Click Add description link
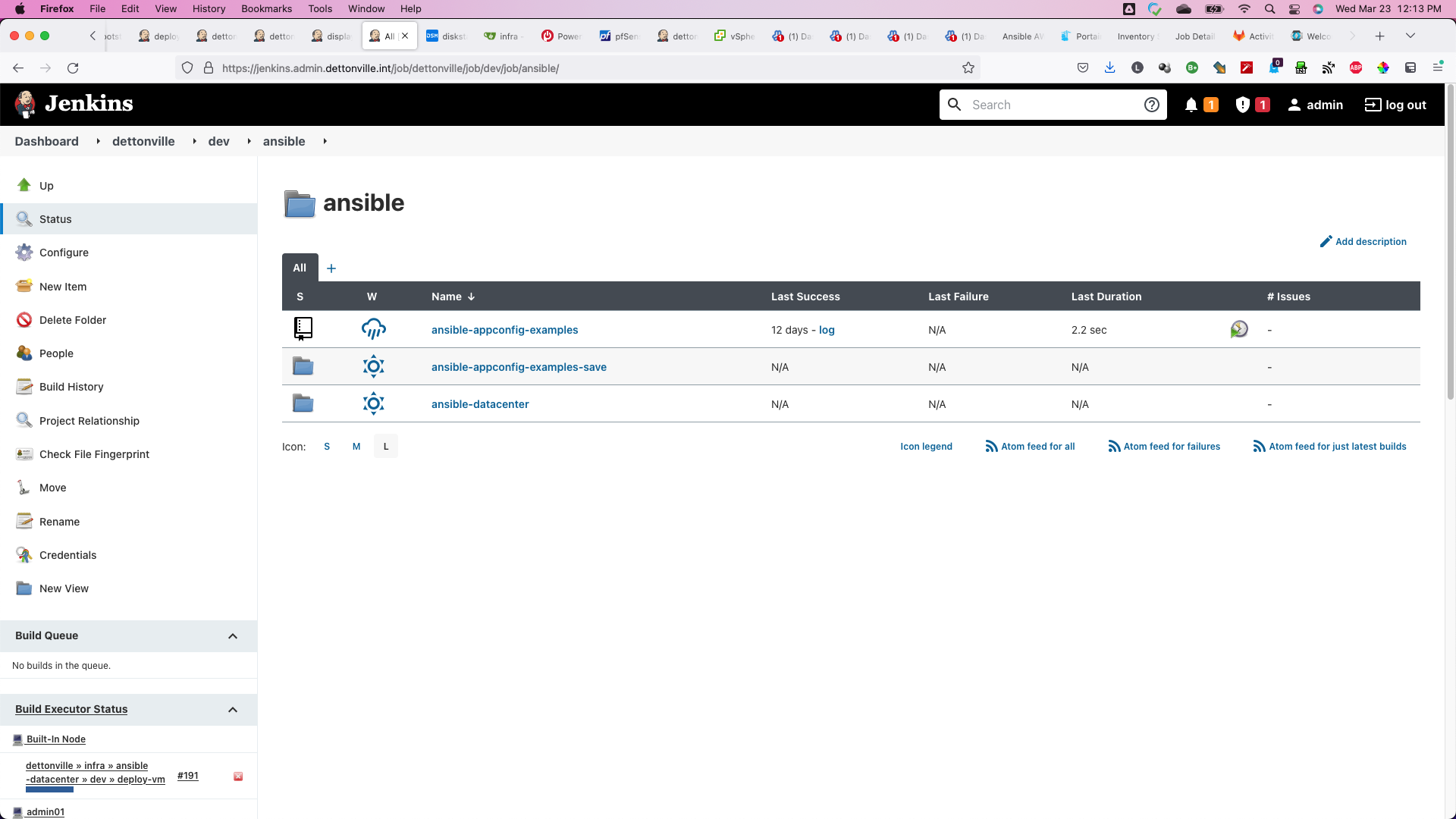The height and width of the screenshot is (819, 1456). pyautogui.click(x=1370, y=242)
